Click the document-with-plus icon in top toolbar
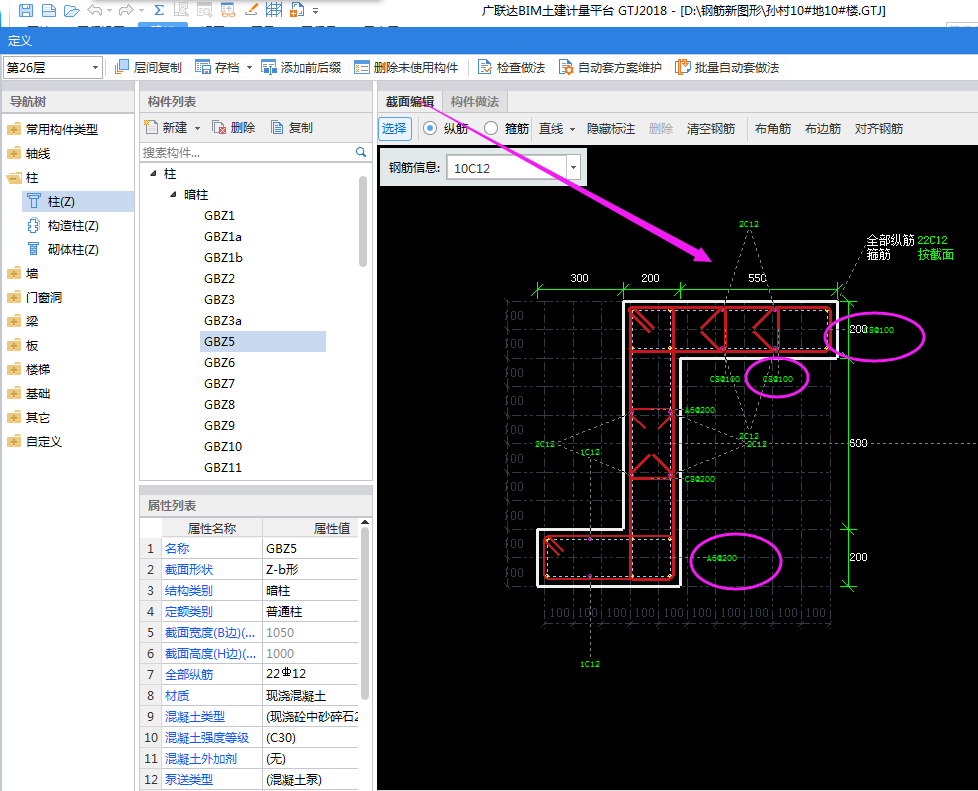 [298, 10]
